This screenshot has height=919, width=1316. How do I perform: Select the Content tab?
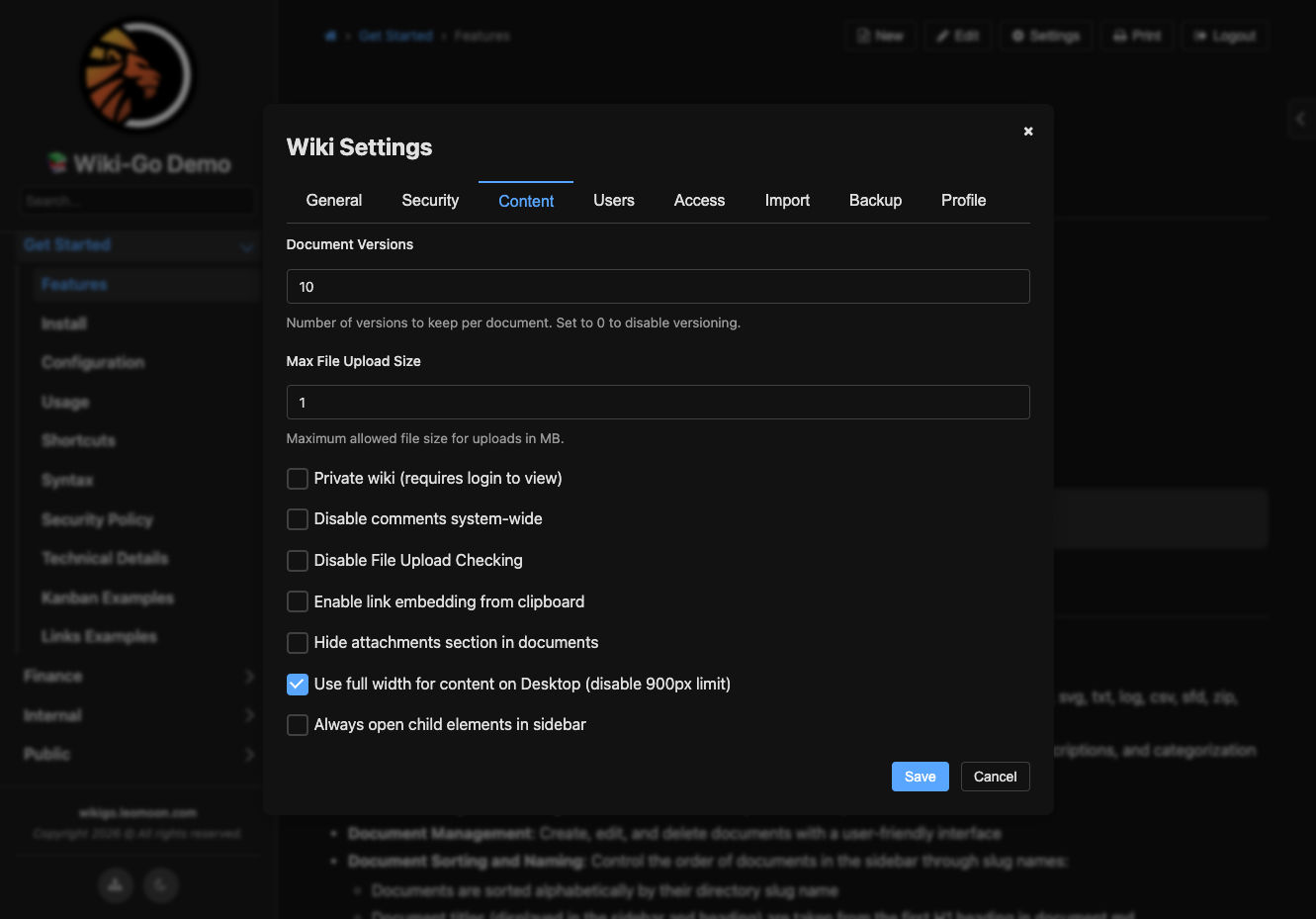coord(526,202)
